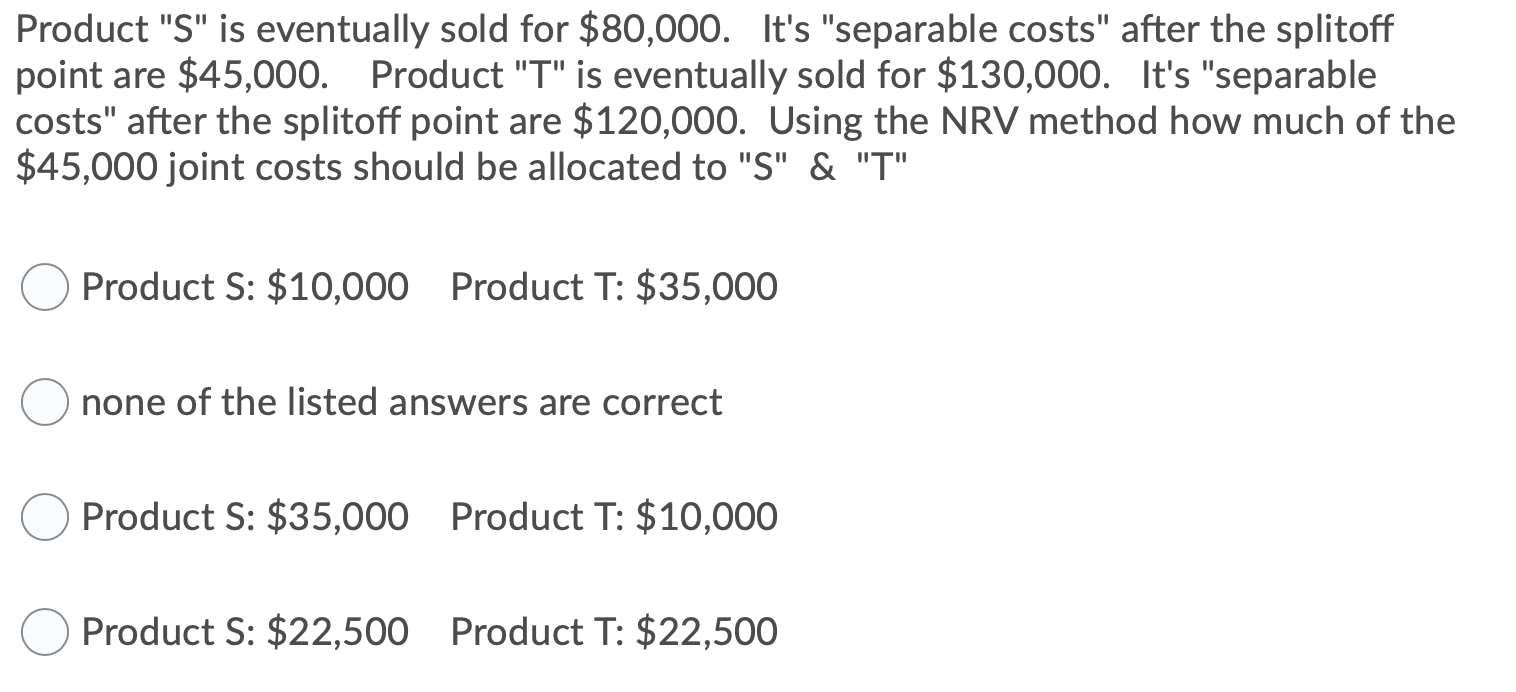The width and height of the screenshot is (1516, 692).
Task: Mark the second answer option as selected
Action: [44, 403]
